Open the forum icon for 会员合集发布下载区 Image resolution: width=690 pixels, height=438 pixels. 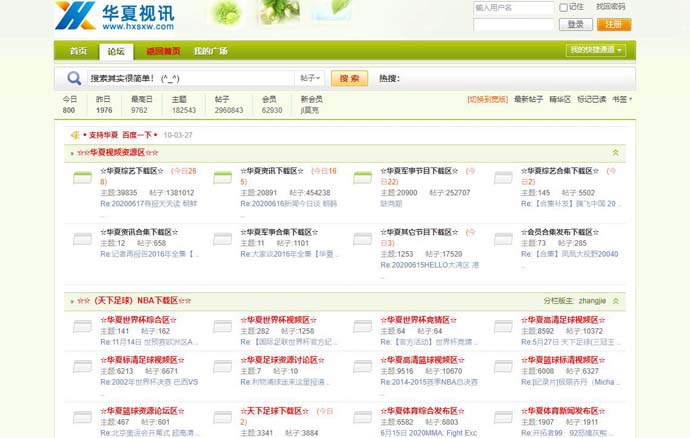(503, 239)
